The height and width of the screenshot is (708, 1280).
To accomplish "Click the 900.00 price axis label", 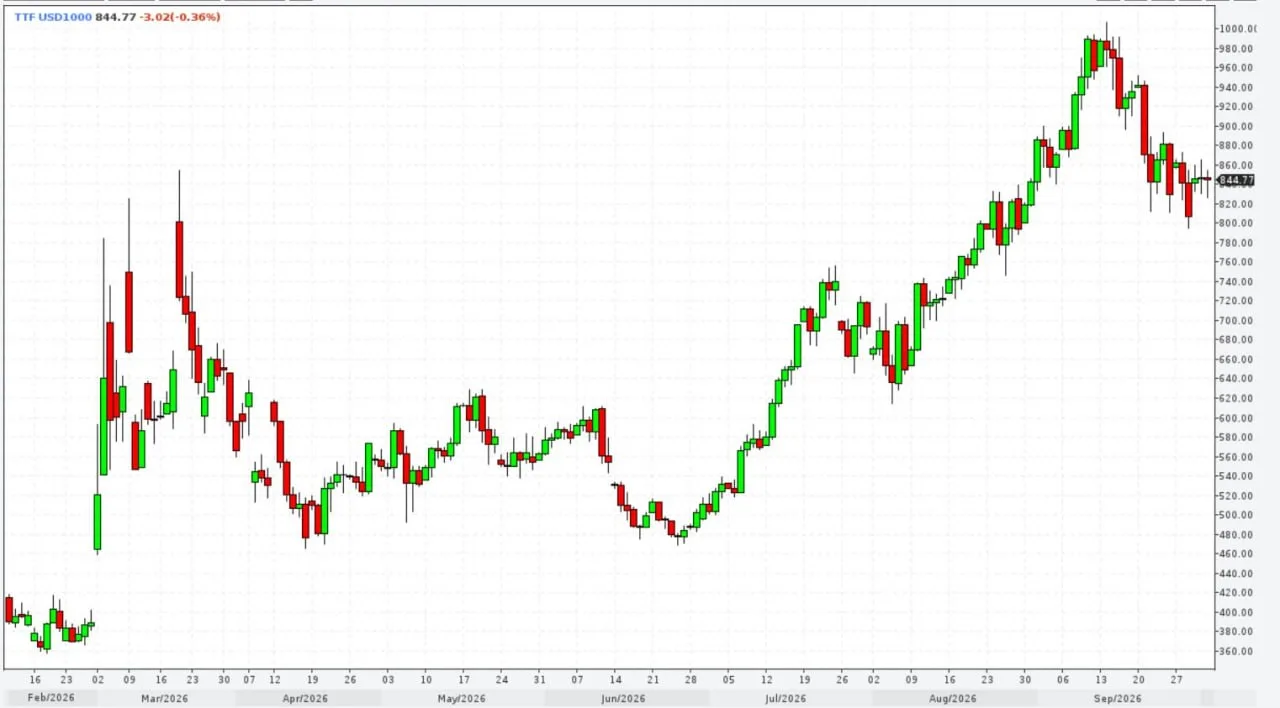I will click(x=1237, y=126).
